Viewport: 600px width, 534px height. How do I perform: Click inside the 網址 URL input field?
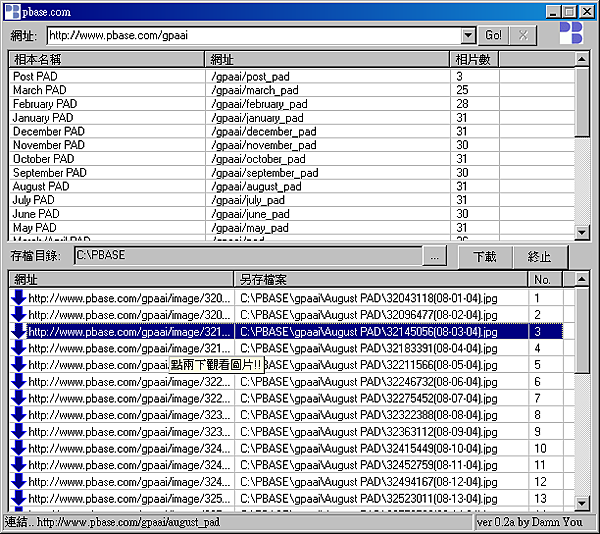click(x=254, y=36)
